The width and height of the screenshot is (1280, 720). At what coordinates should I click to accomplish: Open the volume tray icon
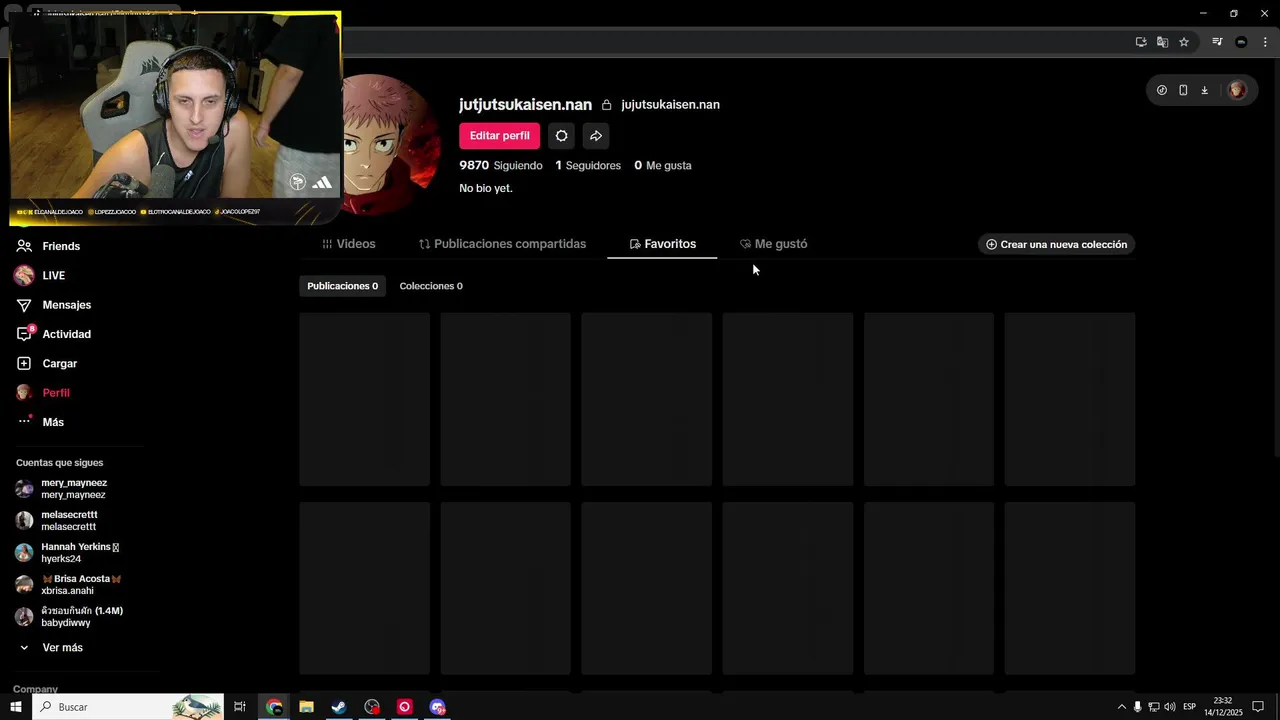[1169, 707]
